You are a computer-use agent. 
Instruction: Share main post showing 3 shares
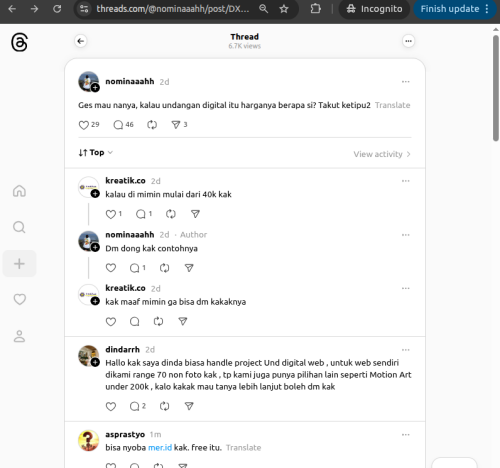coord(179,125)
